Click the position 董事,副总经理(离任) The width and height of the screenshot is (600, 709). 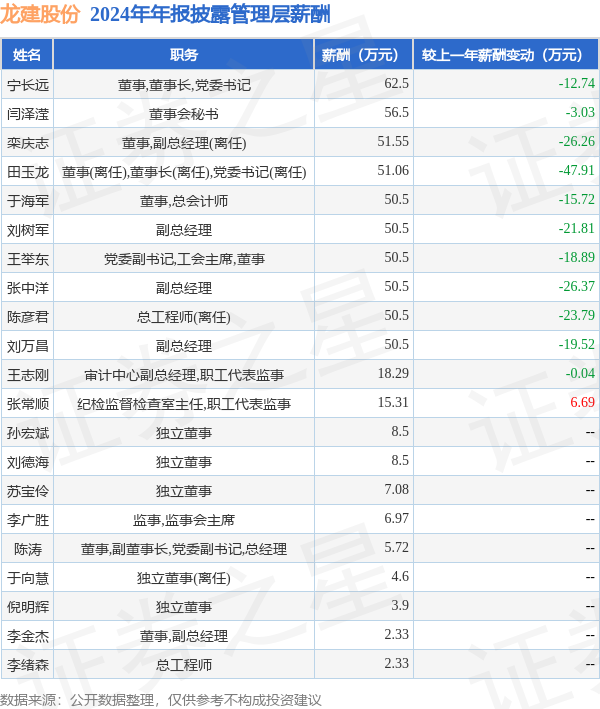pos(184,143)
